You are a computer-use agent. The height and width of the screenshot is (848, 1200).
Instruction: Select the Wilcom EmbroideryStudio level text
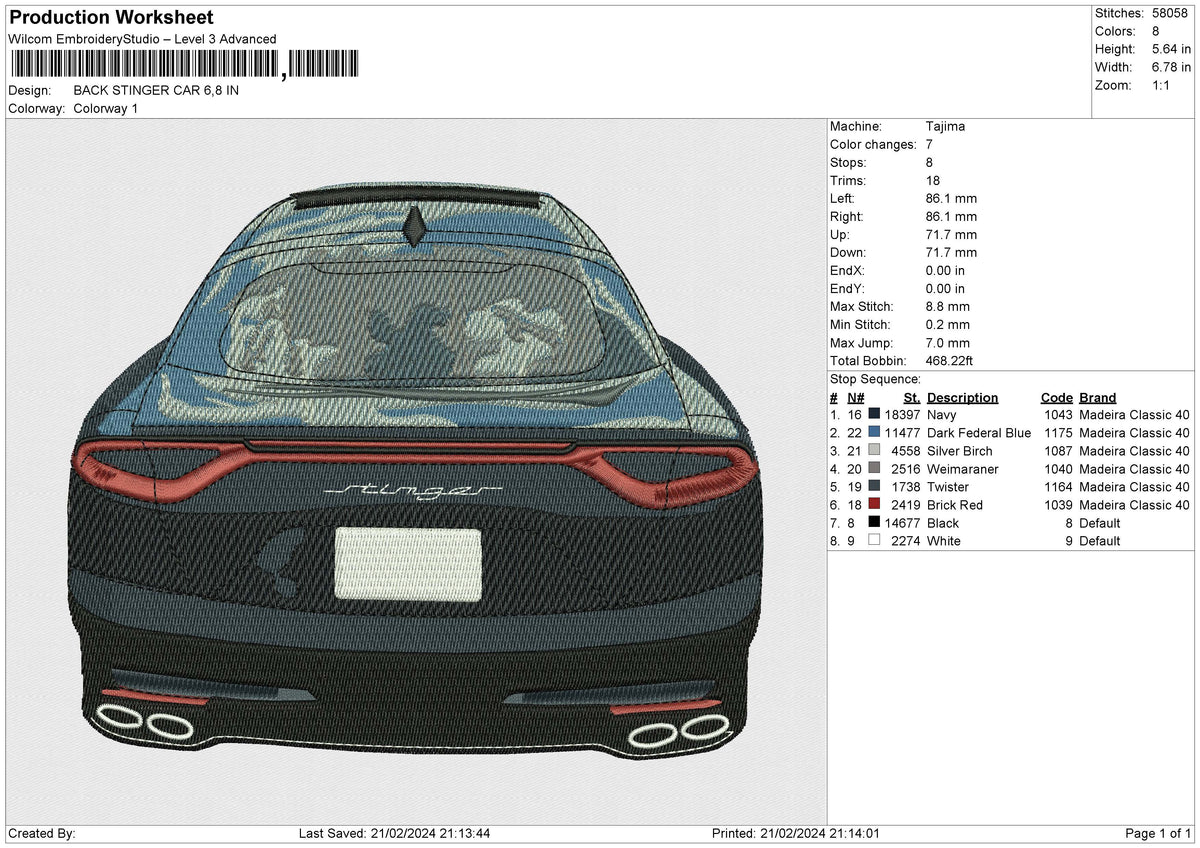pos(142,39)
